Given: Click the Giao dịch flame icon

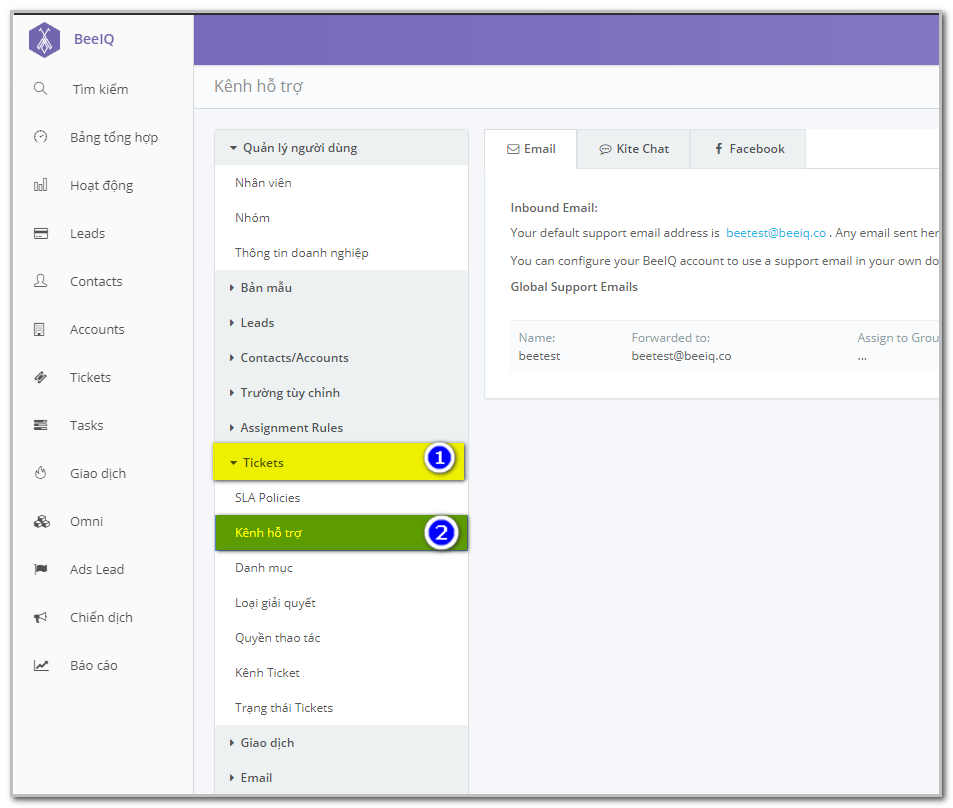Looking at the screenshot, I should pos(41,473).
